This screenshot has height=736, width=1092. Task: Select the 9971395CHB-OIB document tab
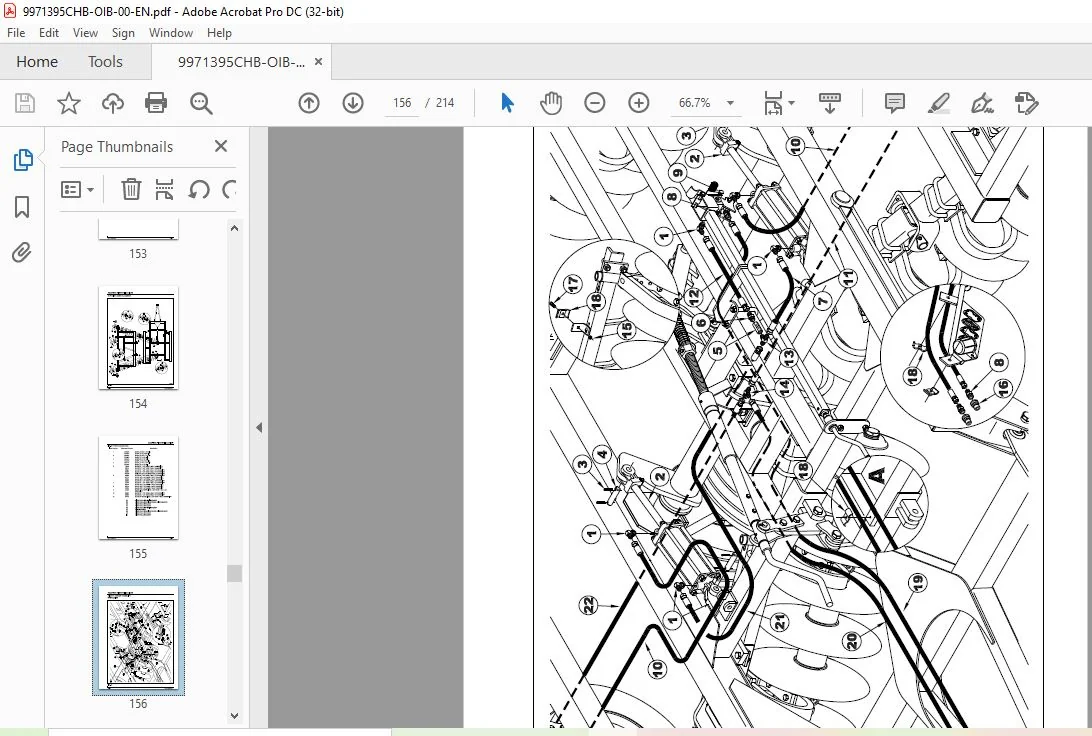[241, 62]
